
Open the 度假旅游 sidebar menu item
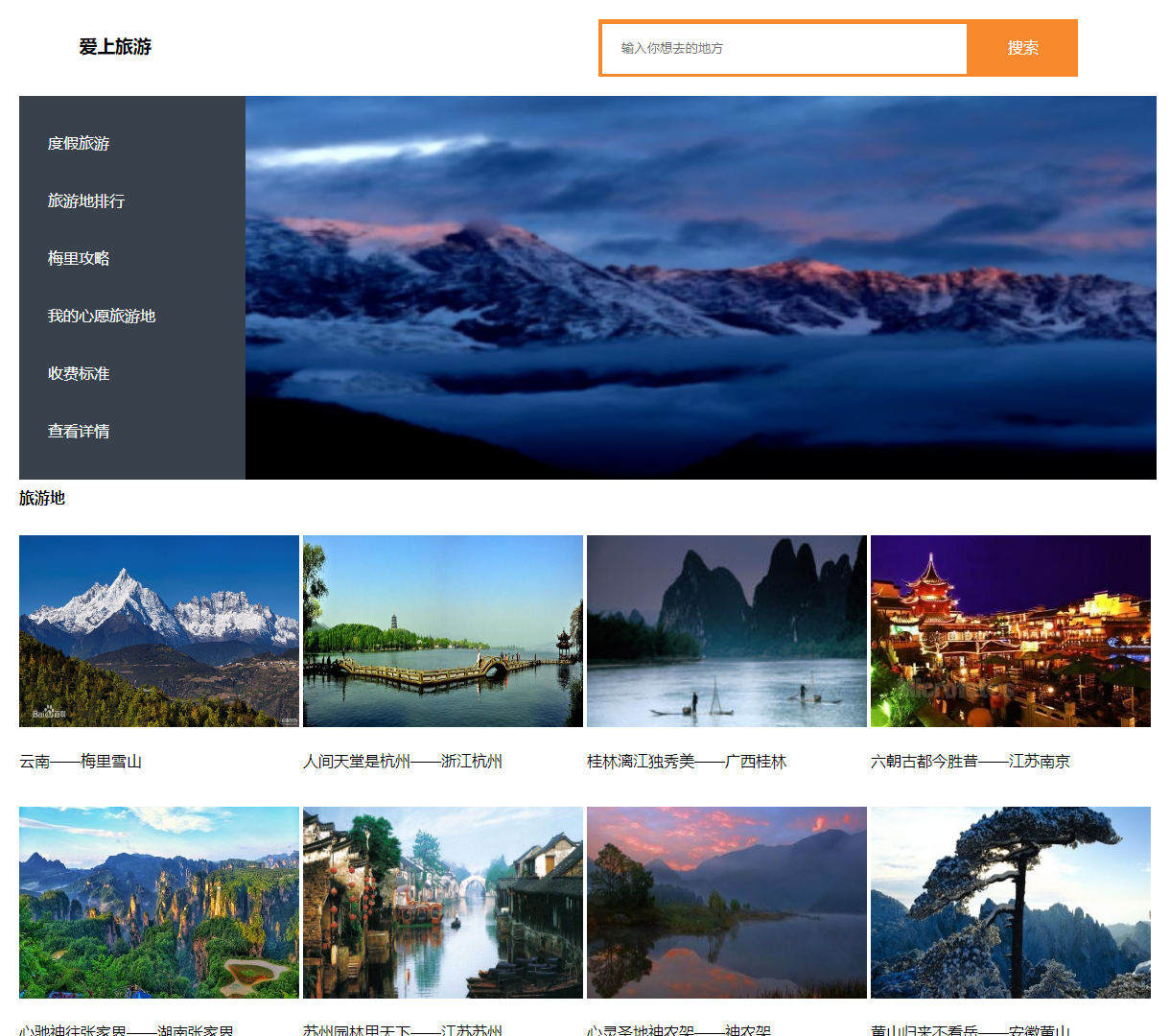point(78,144)
